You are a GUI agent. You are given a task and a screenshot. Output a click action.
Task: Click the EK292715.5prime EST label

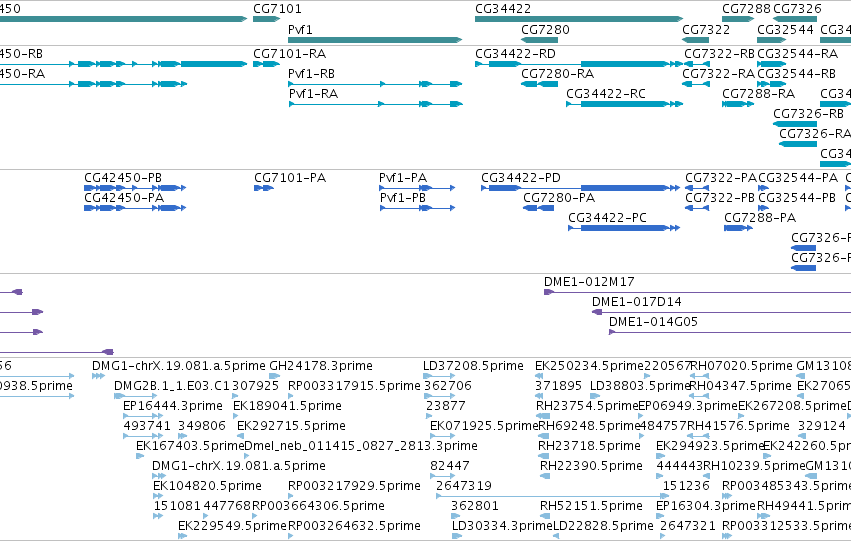[x=291, y=427]
